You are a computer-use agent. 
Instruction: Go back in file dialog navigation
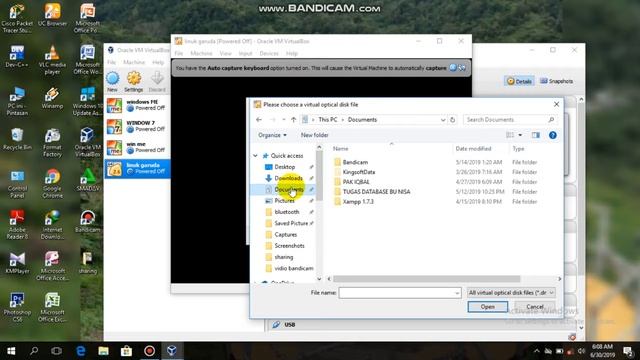tap(259, 120)
